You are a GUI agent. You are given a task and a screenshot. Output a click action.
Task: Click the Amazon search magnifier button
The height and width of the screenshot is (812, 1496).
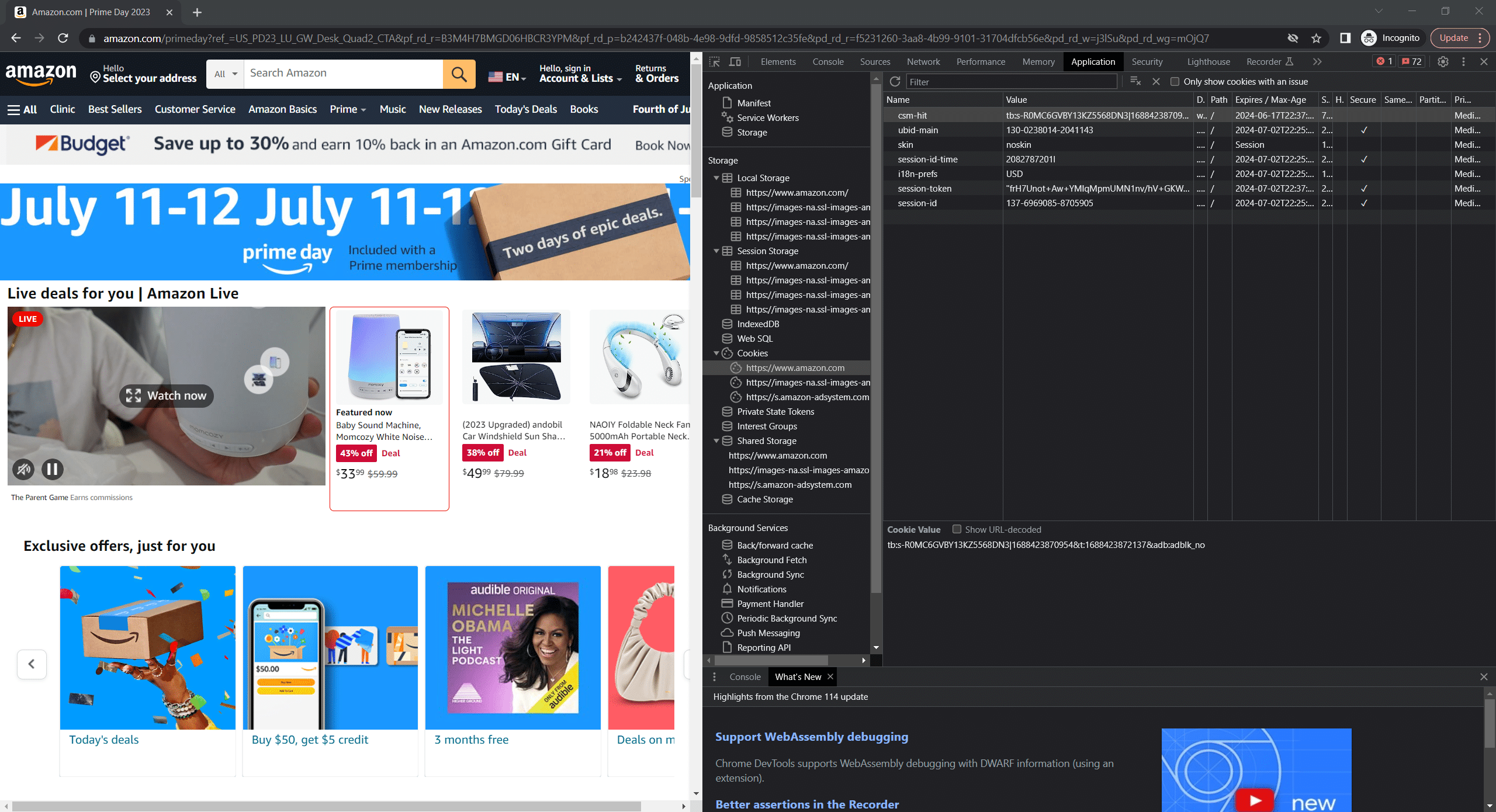(x=459, y=74)
